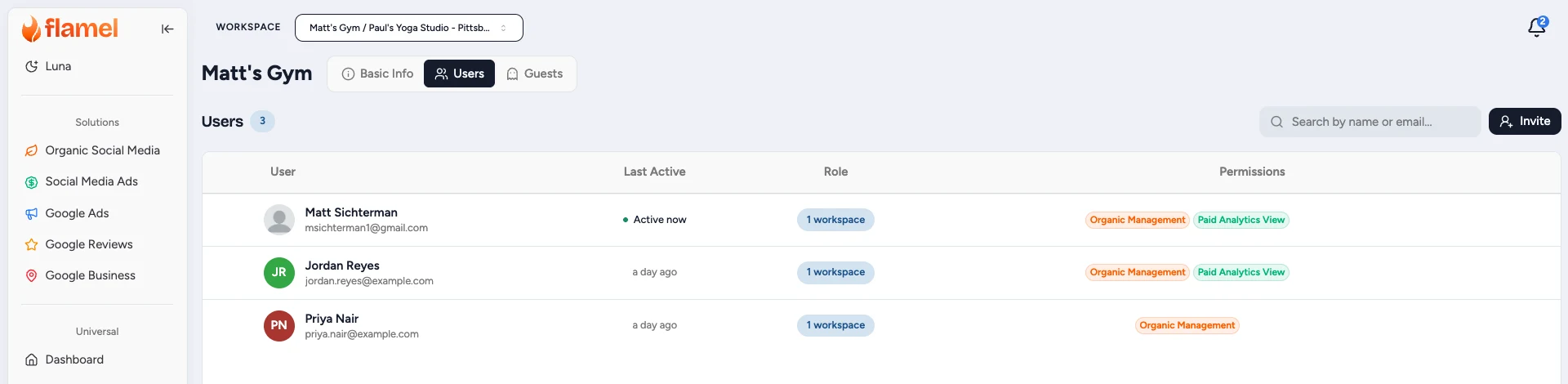Open the workspace selector dropdown
Screen dimensions: 1568x384
(408, 28)
